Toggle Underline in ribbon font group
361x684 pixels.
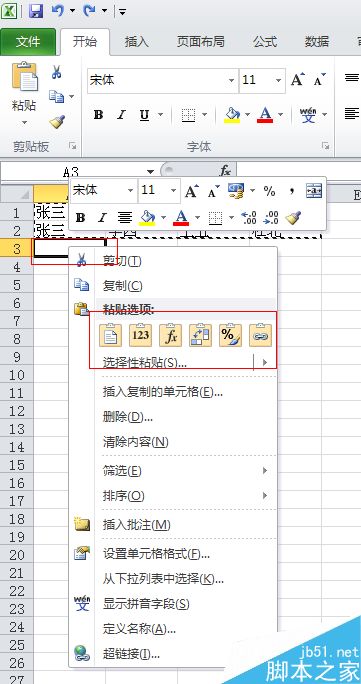click(144, 115)
